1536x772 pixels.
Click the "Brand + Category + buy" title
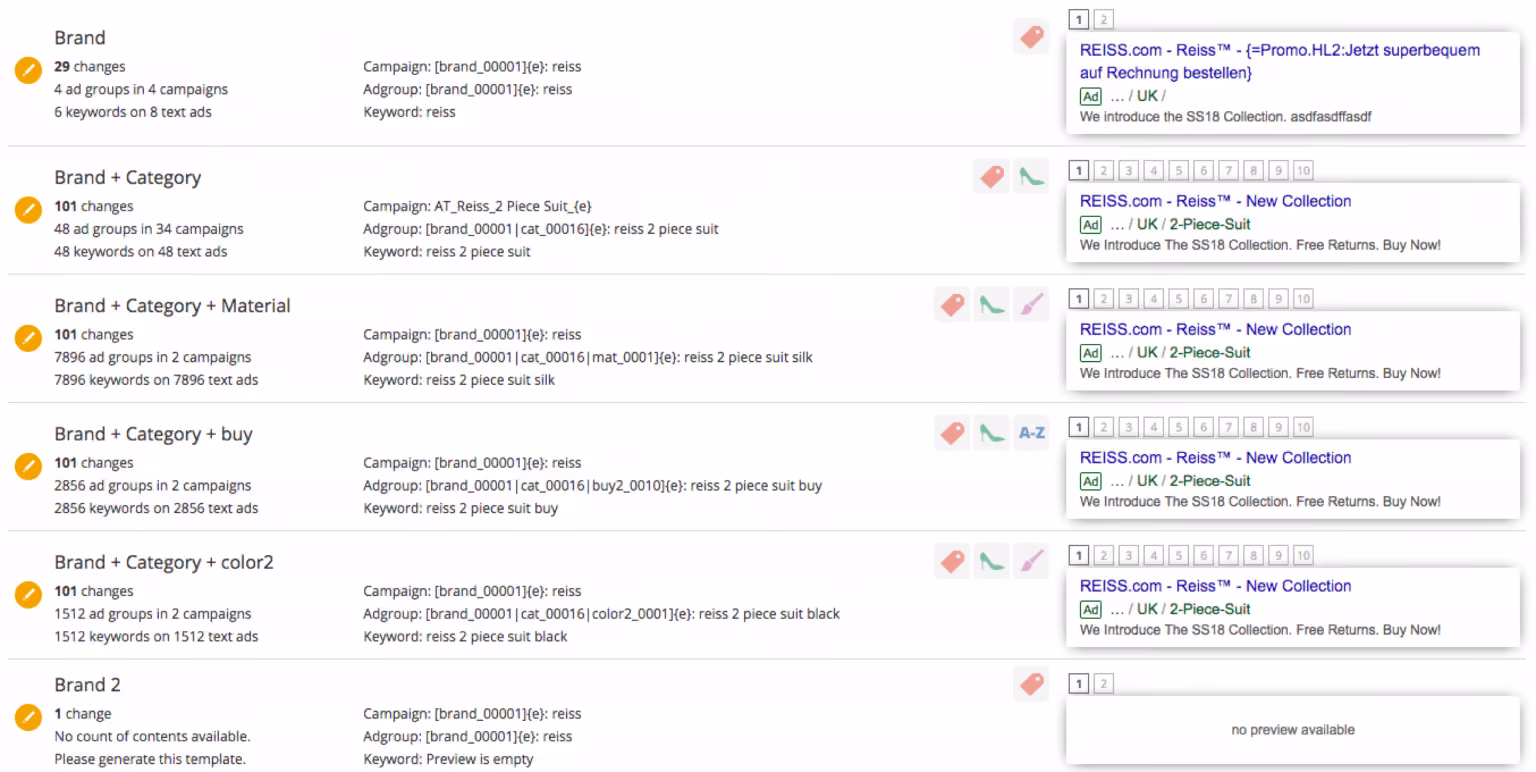coord(153,434)
